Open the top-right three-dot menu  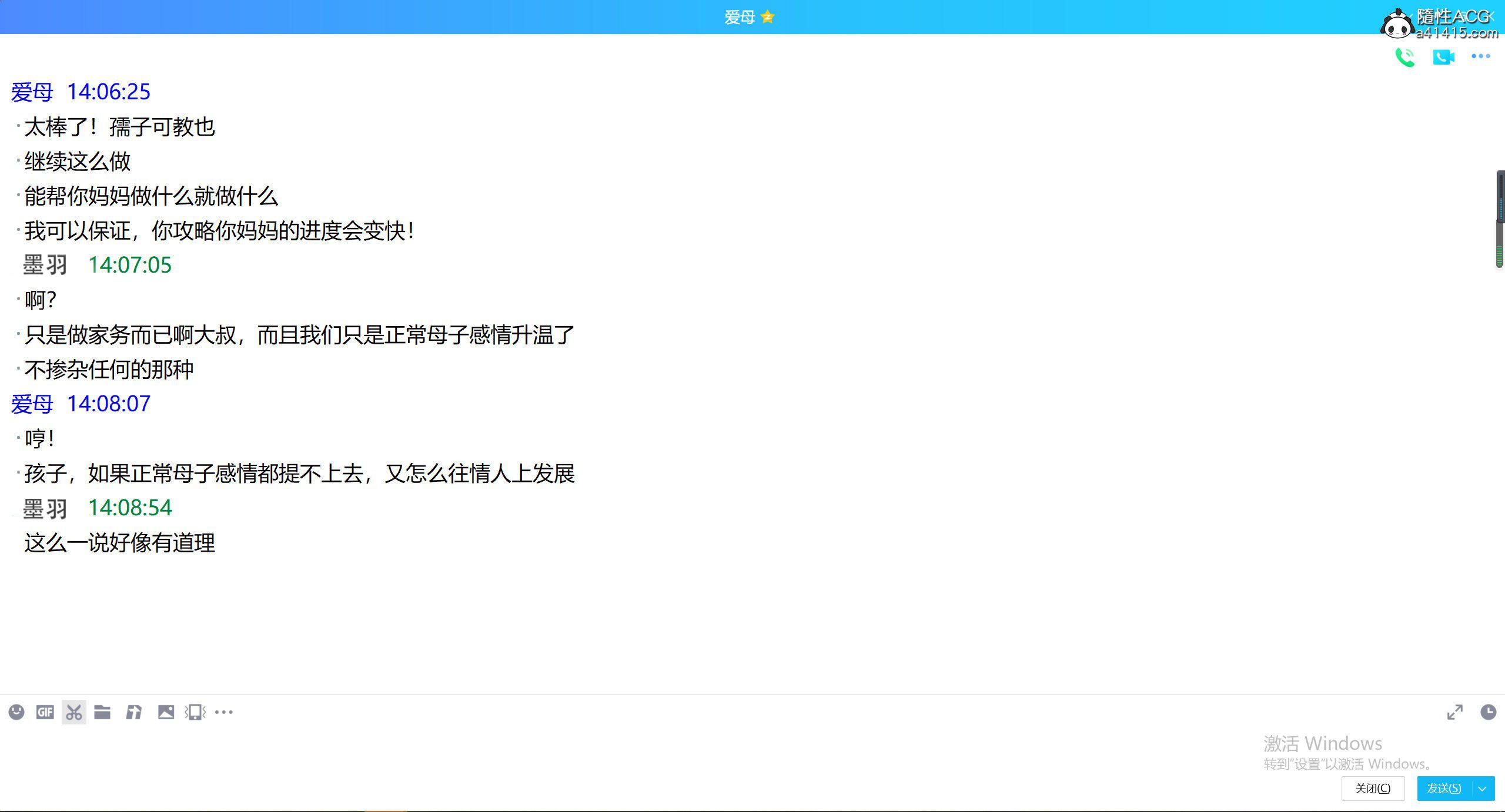tap(1480, 56)
